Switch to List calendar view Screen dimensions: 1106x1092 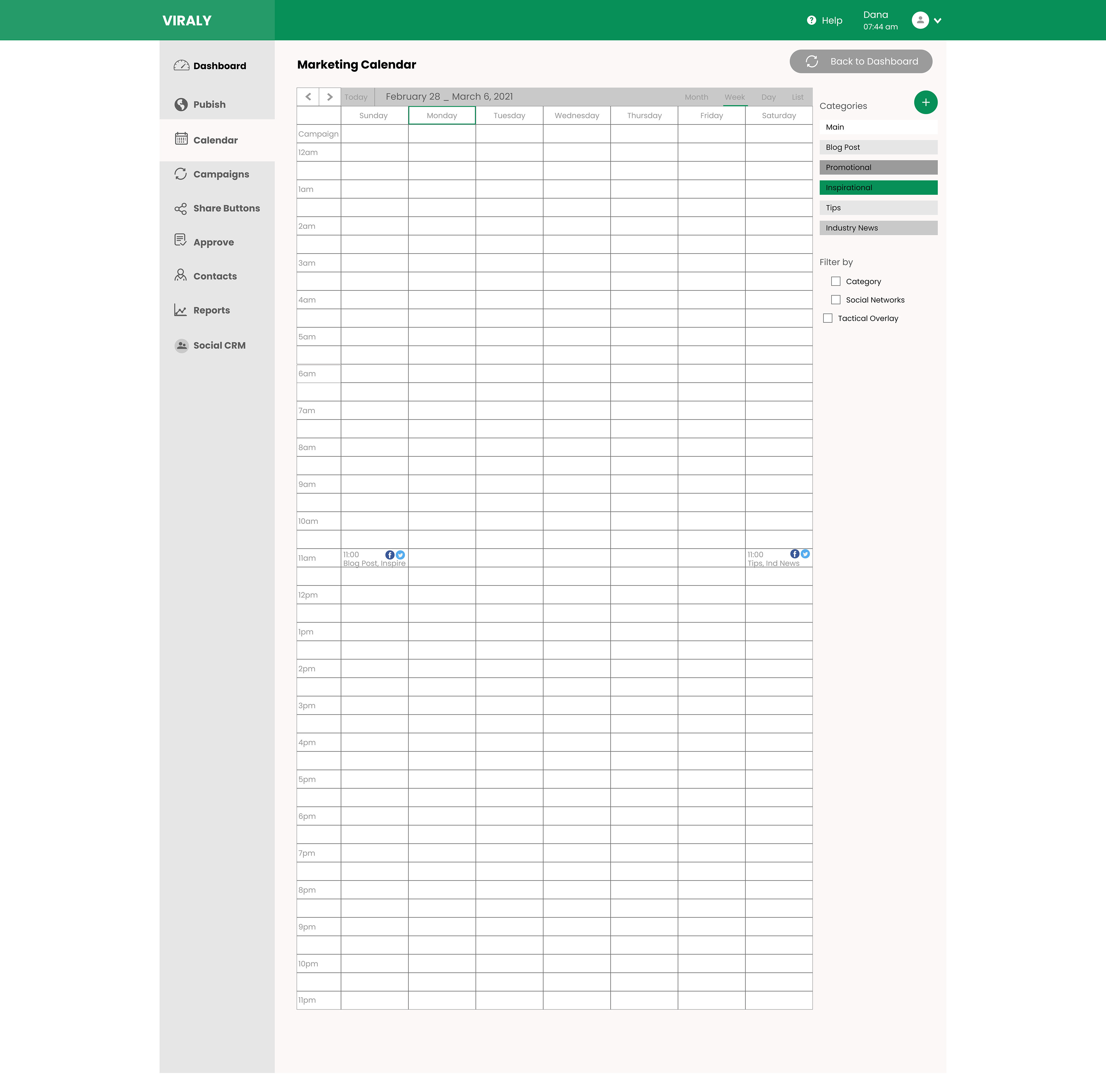(x=798, y=97)
